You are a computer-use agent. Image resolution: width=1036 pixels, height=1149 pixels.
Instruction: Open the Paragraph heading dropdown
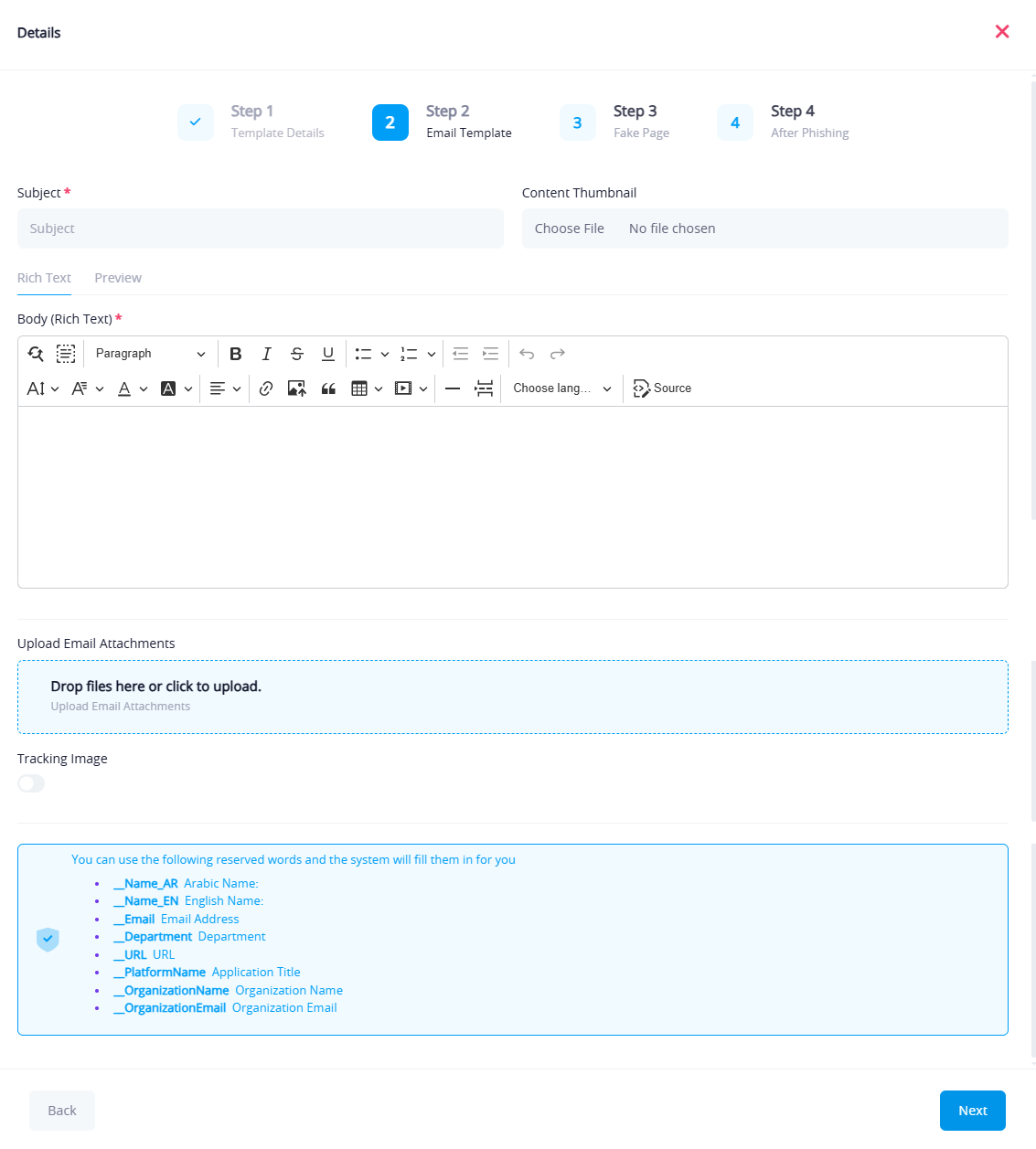point(150,354)
